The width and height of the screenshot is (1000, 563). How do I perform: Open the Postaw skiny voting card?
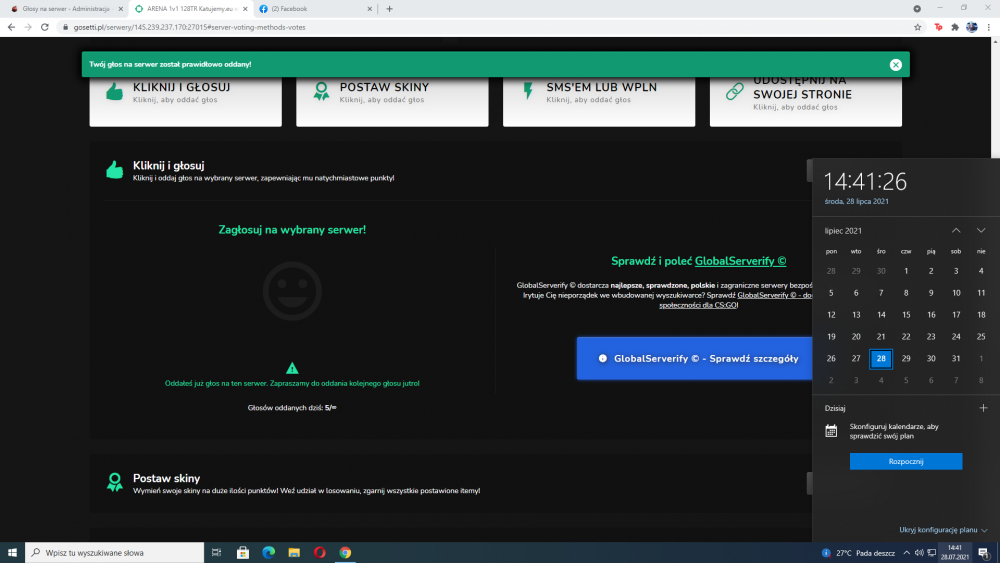392,101
